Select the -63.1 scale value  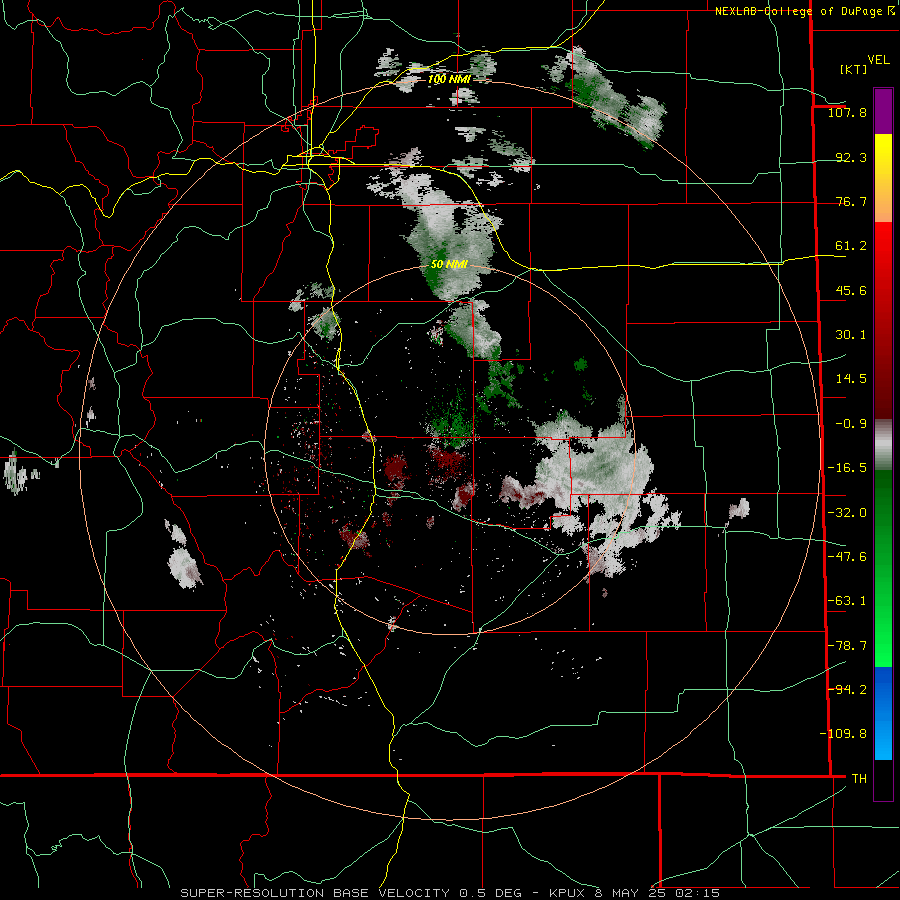847,601
